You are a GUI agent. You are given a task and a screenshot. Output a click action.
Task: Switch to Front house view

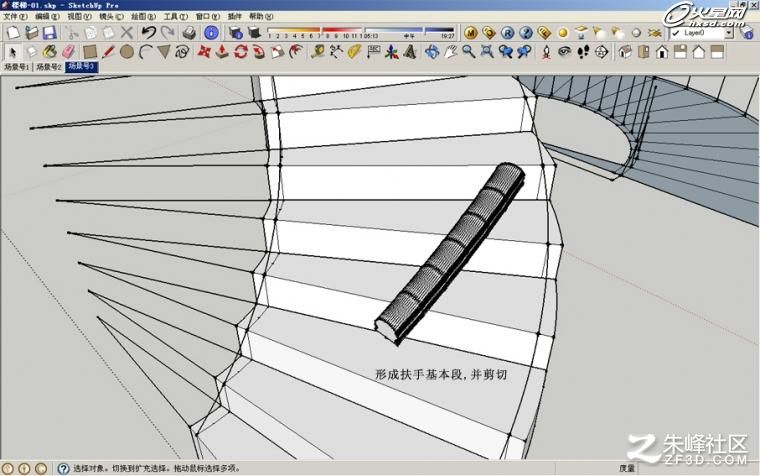click(662, 51)
